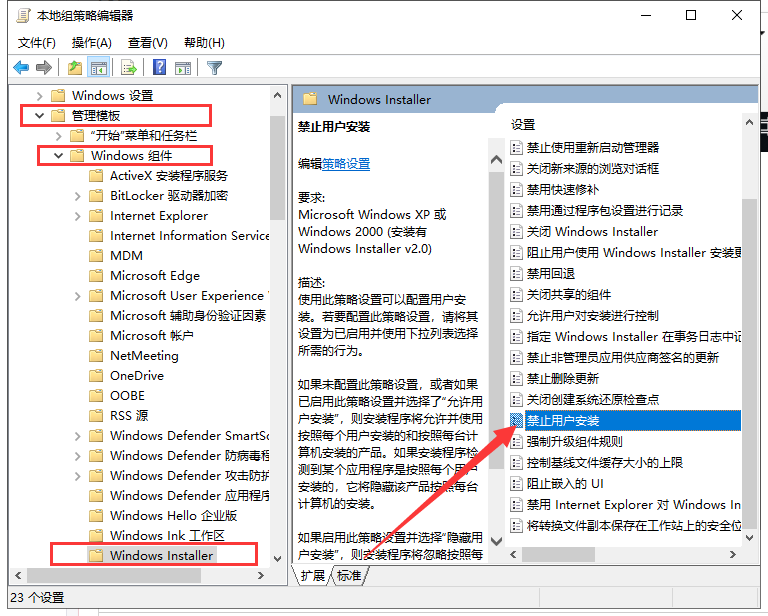
Task: Select the Windows Installer tree folder
Action: pos(161,555)
